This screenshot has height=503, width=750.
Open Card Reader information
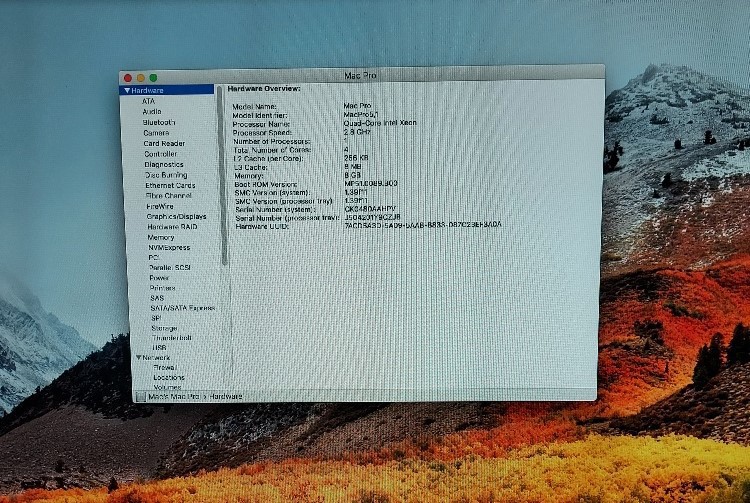[x=164, y=143]
